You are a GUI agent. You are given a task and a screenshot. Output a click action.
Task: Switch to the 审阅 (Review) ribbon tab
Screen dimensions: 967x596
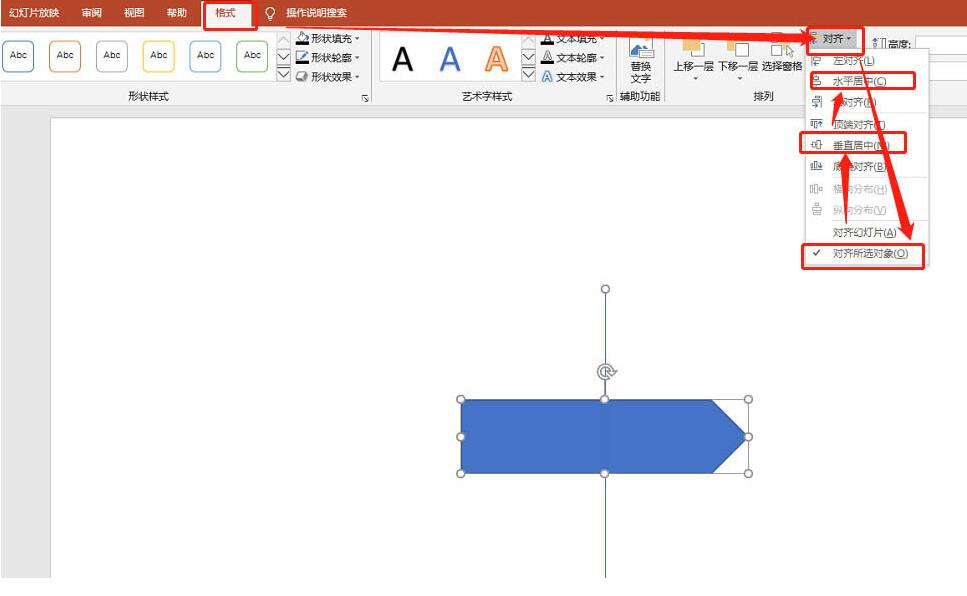(x=92, y=12)
